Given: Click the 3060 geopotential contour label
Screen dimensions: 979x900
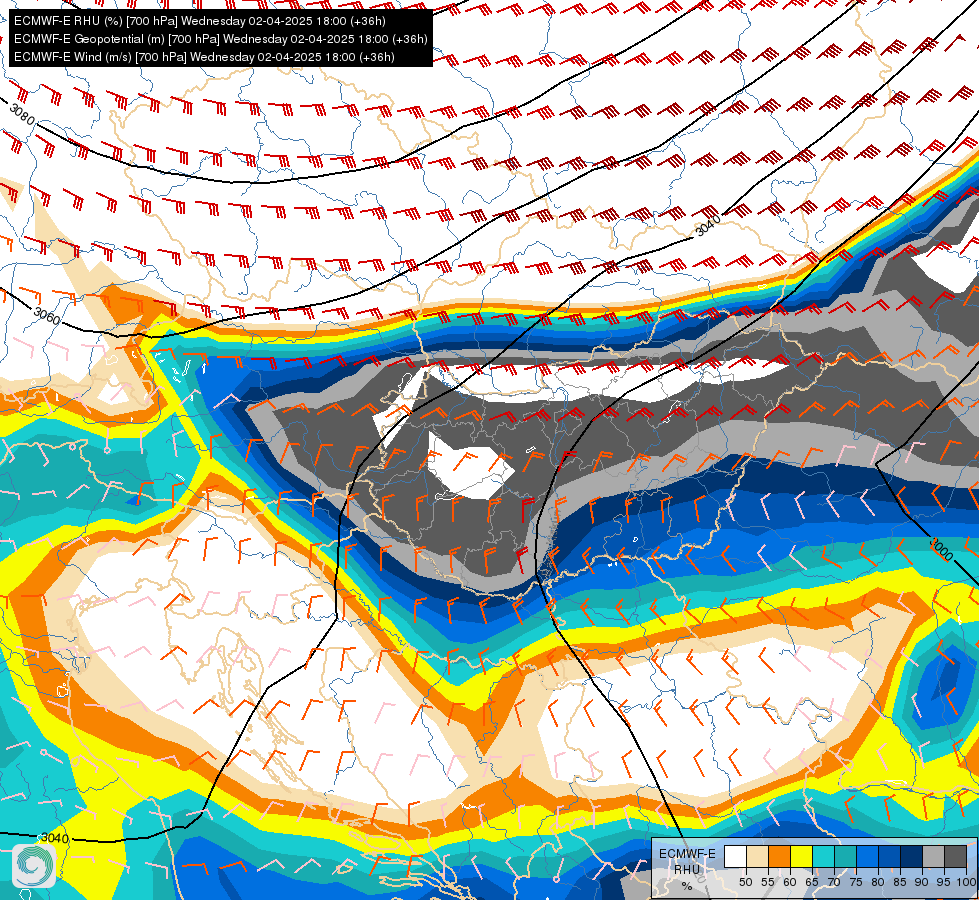Looking at the screenshot, I should 47,316.
